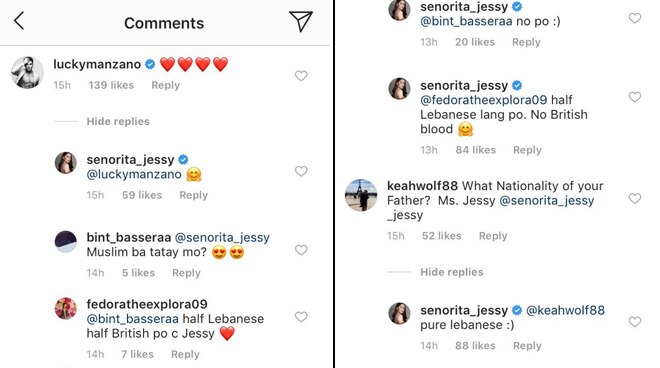
Task: Hide replies under keahwolf88's comment
Action: [452, 272]
